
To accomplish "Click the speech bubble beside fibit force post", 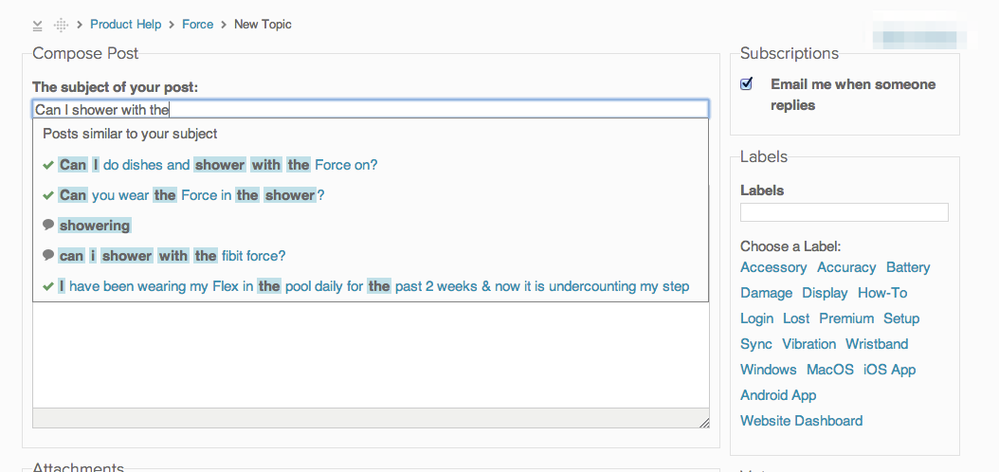I will 48,255.
